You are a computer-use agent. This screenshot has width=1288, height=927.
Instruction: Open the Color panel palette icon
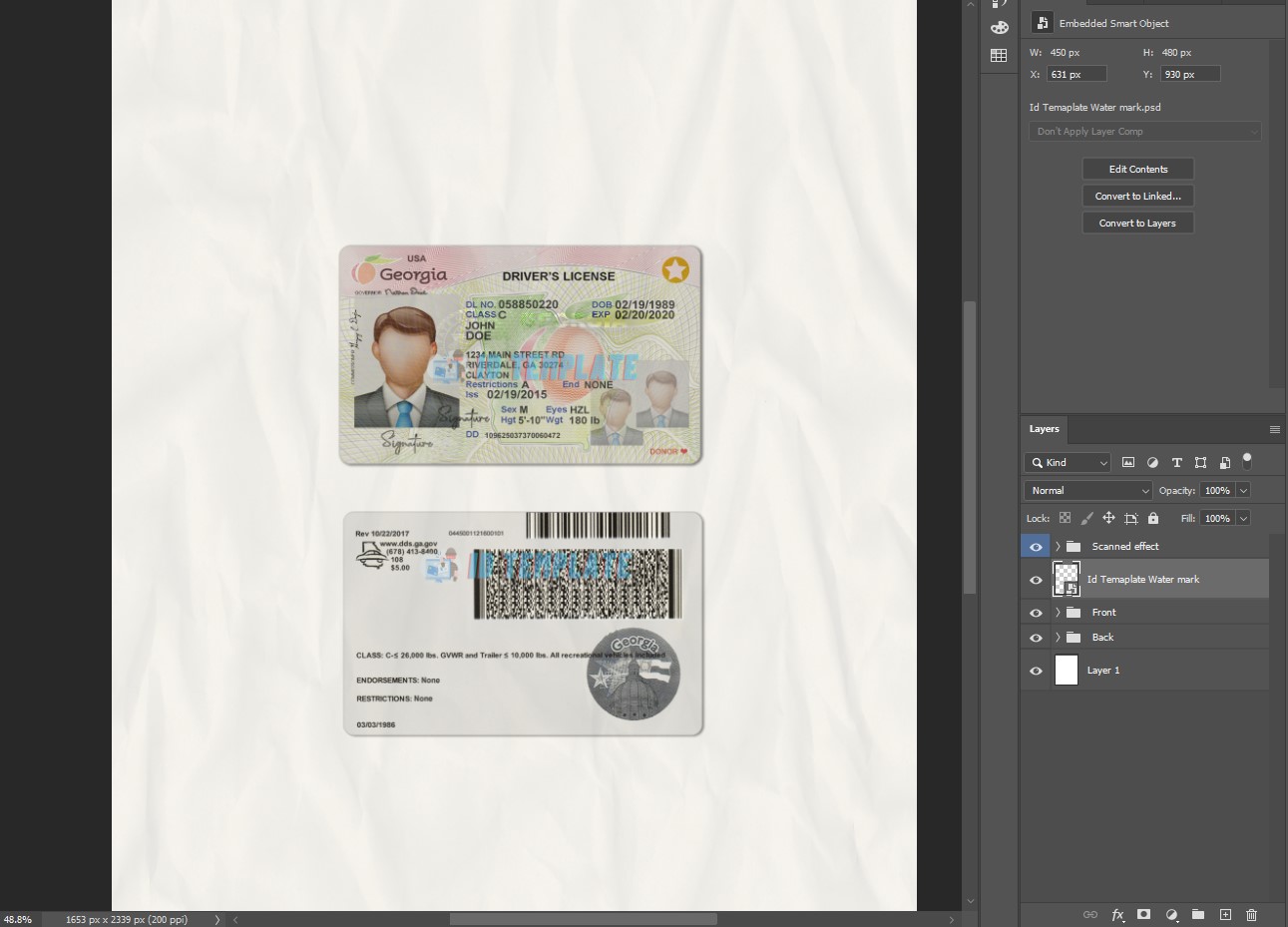tap(999, 28)
